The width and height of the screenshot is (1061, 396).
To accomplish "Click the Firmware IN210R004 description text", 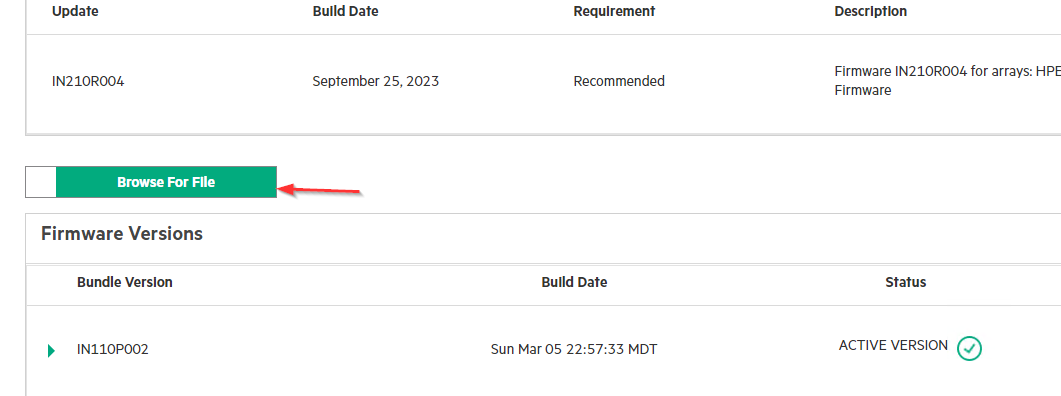I will point(947,81).
